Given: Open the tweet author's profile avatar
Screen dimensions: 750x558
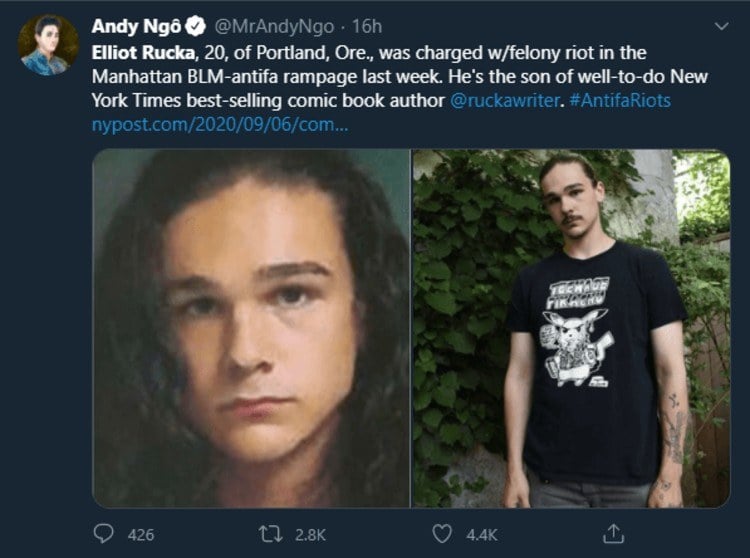Looking at the screenshot, I should coord(48,45).
